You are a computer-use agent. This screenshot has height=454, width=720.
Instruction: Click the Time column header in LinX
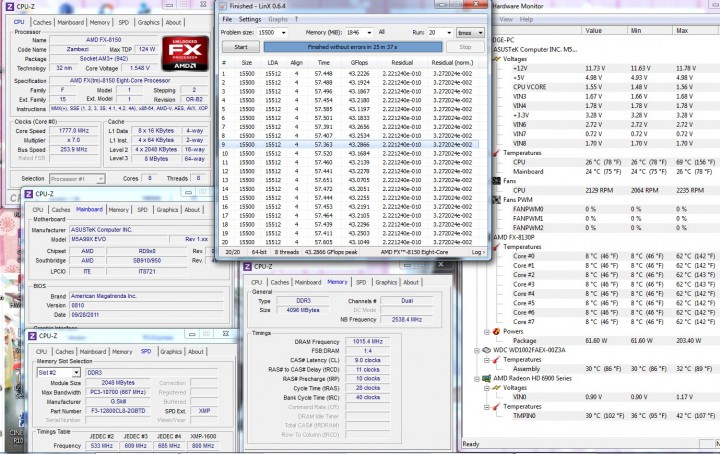click(x=324, y=62)
